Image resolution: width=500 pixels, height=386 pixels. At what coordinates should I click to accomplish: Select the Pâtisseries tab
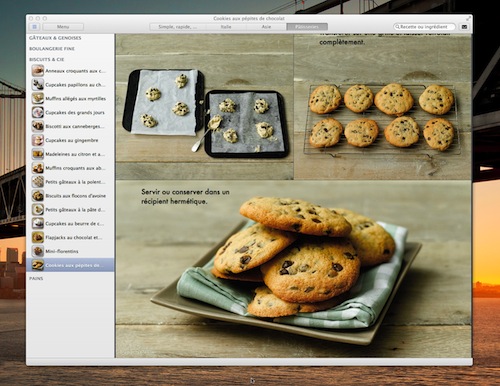pos(307,27)
